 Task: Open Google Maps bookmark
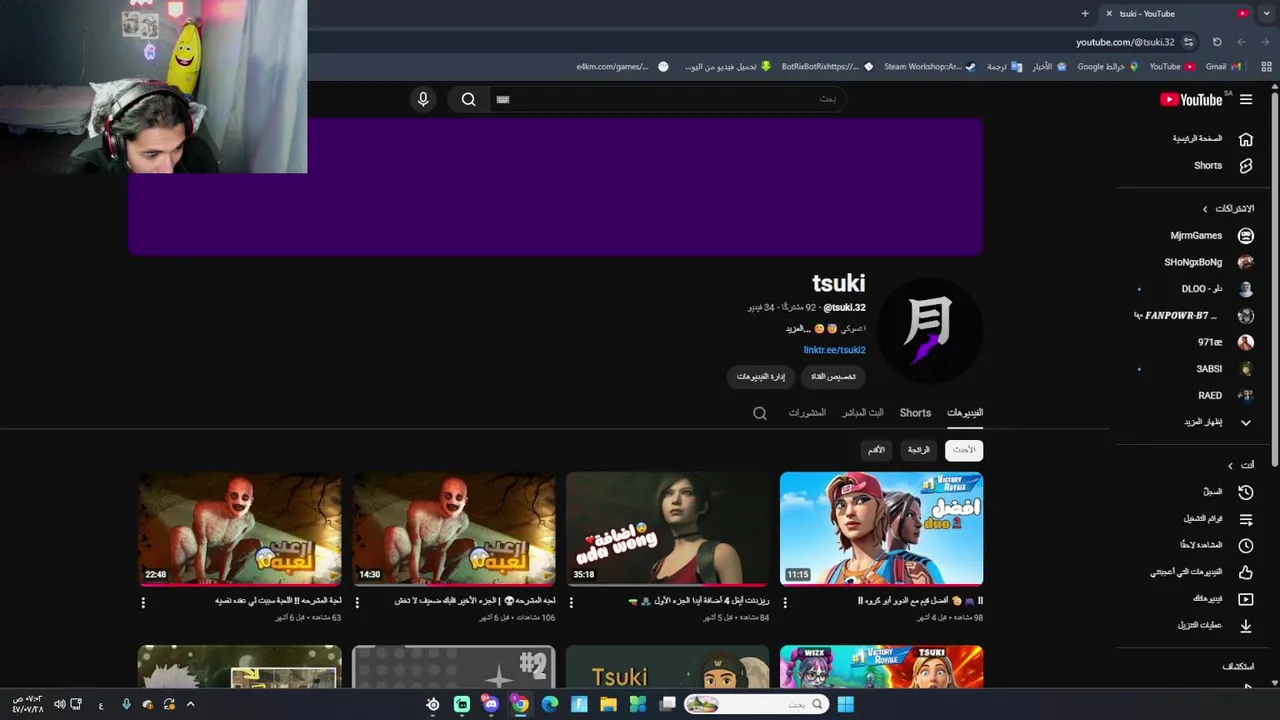(1108, 66)
